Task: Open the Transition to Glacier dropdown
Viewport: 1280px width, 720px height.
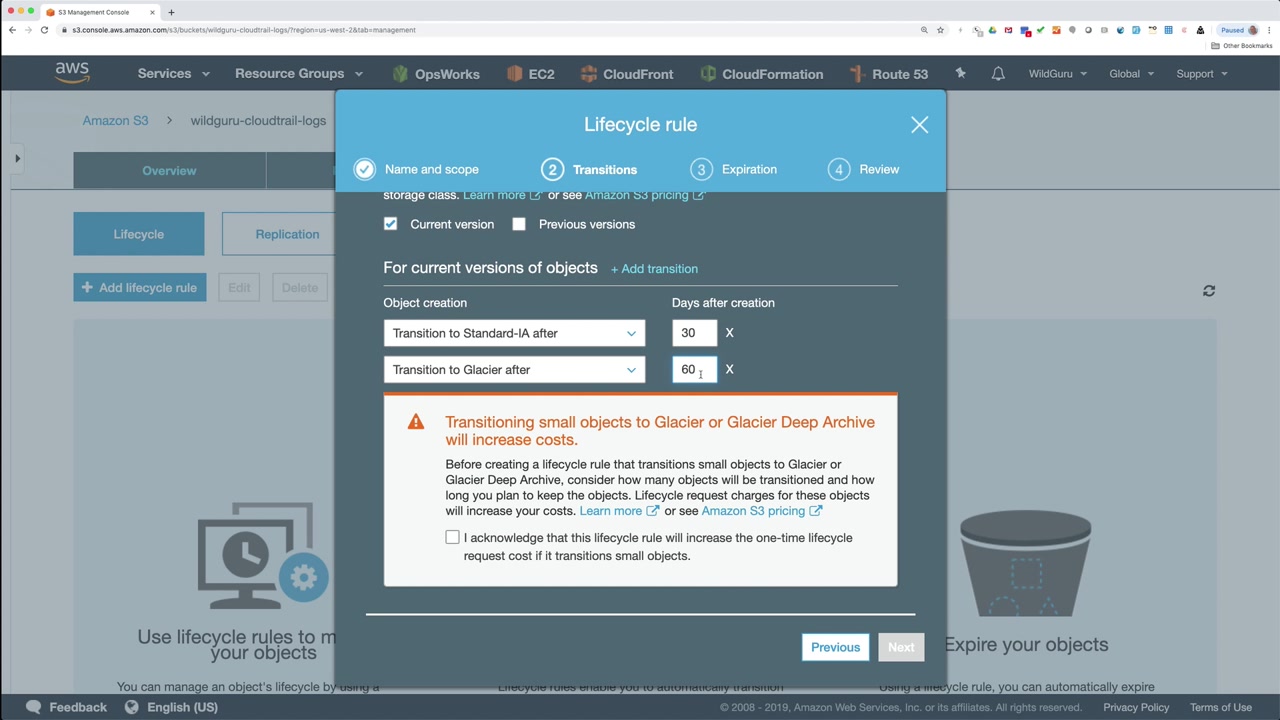Action: point(514,370)
